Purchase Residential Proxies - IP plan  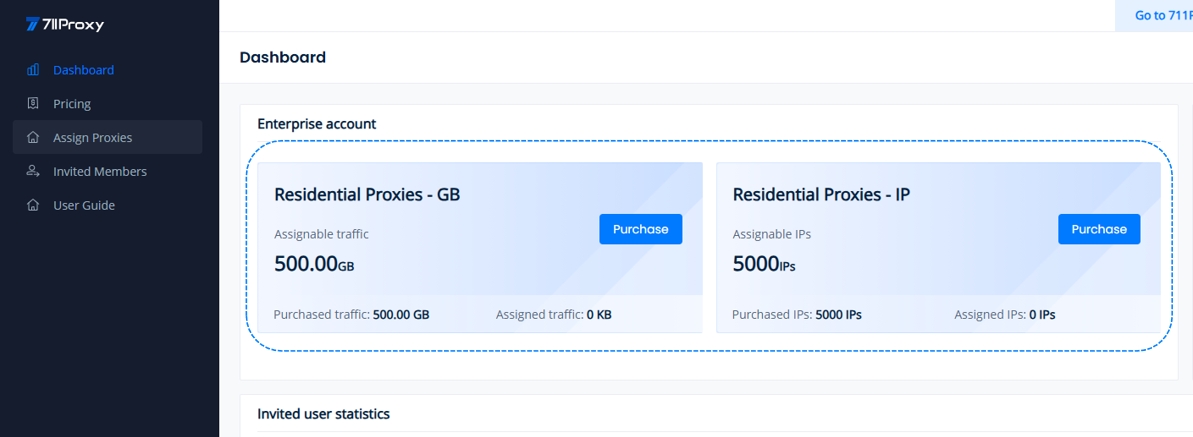[x=1099, y=229]
